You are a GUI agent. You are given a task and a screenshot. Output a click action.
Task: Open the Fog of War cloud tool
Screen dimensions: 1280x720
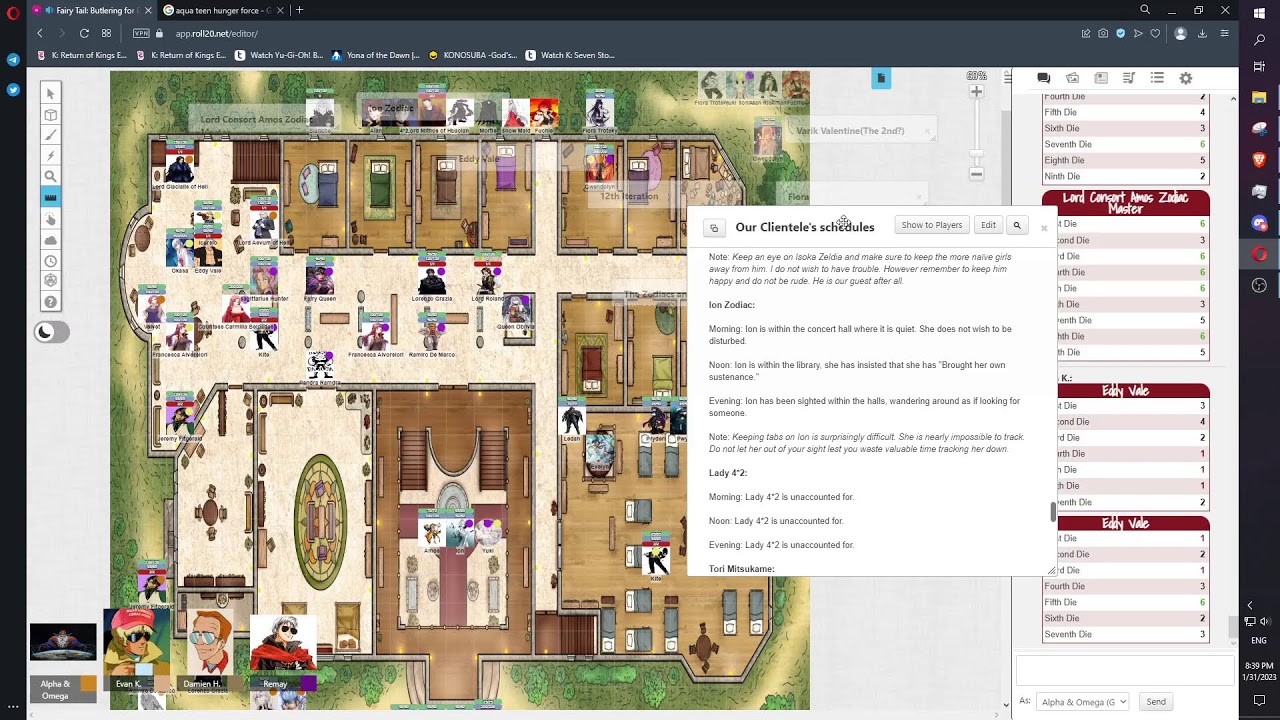click(50, 240)
